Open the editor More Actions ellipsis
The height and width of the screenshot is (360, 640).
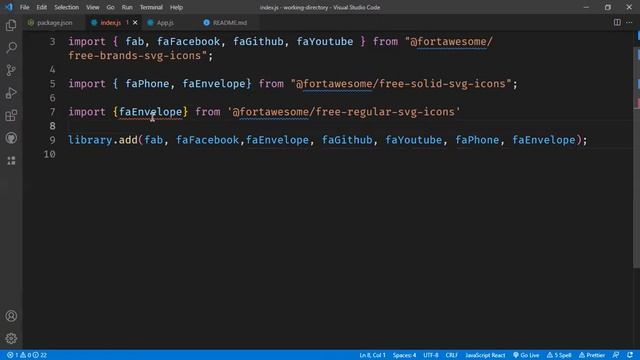[629, 22]
